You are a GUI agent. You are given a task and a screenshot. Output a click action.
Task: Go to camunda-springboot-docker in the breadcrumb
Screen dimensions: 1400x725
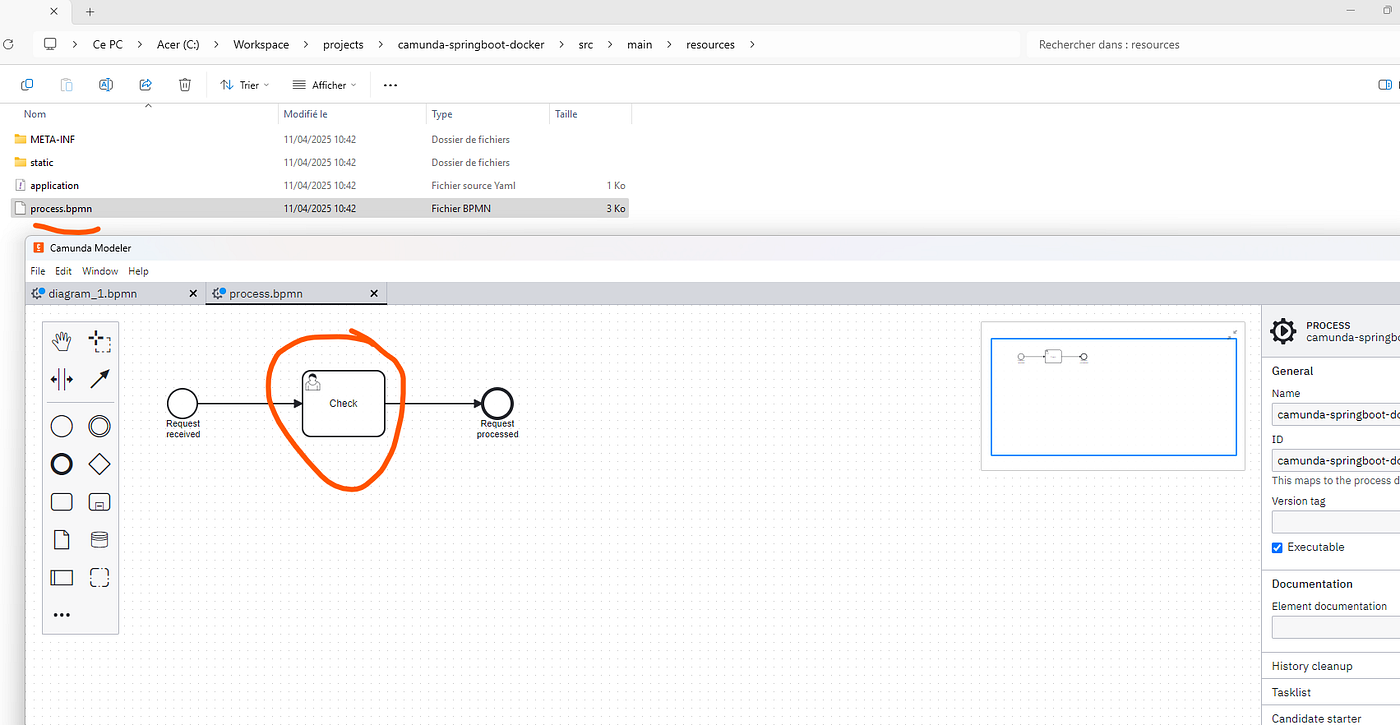(471, 45)
